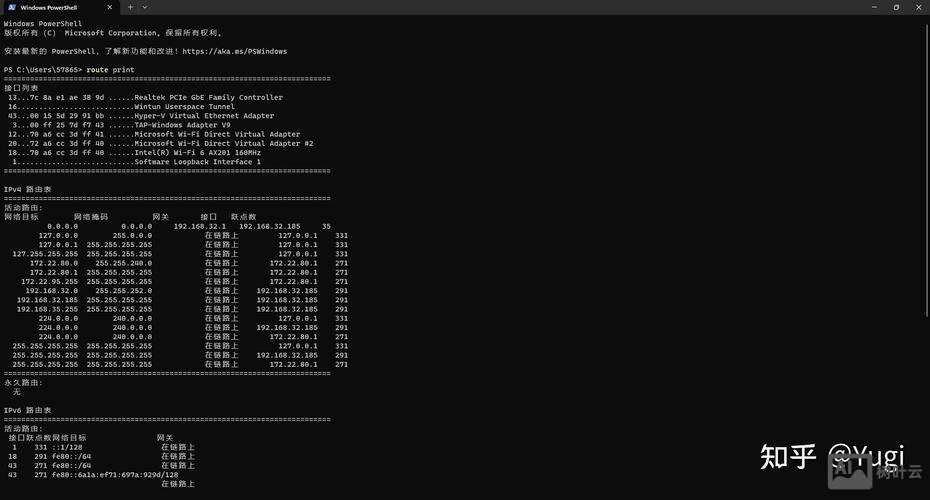Click the Realtek PCIe GbE Family Controller line
930x500 pixels.
pos(208,98)
